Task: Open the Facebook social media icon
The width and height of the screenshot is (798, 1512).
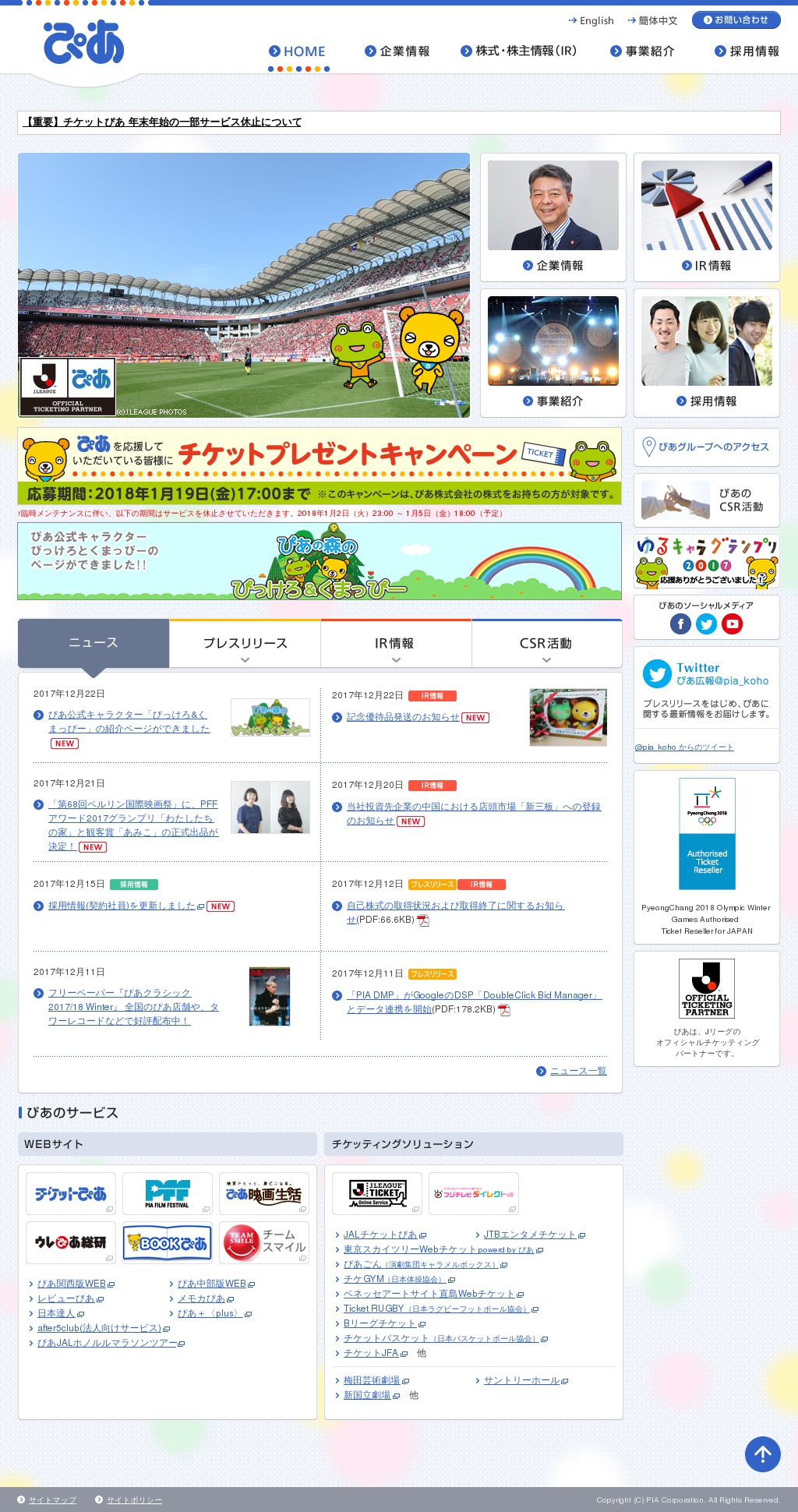Action: pos(680,624)
